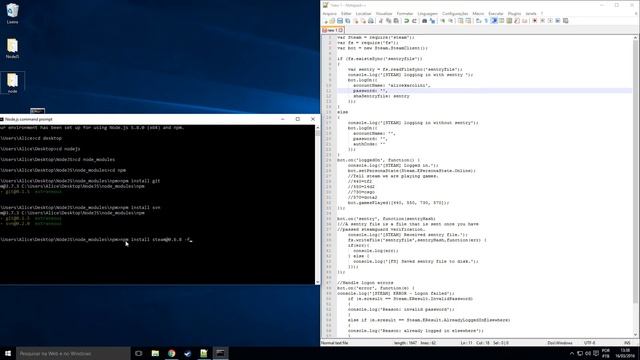Click the UTF-8 encoding status entry
The image size is (640, 360).
click(590, 343)
